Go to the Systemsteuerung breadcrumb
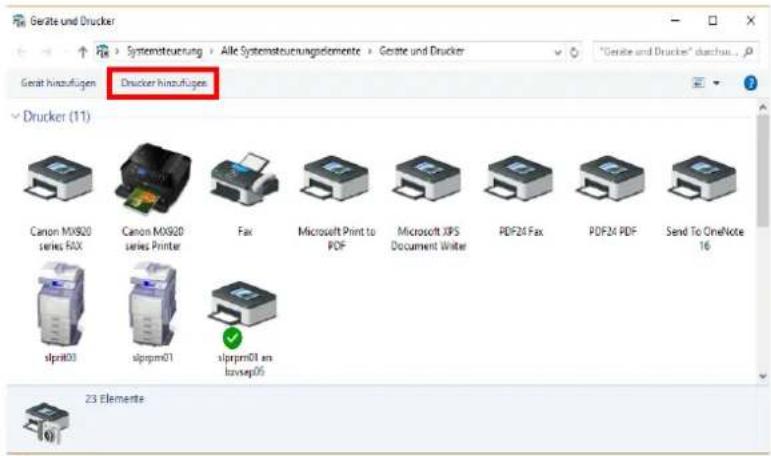Screen dimensions: 771x456 click(x=164, y=51)
